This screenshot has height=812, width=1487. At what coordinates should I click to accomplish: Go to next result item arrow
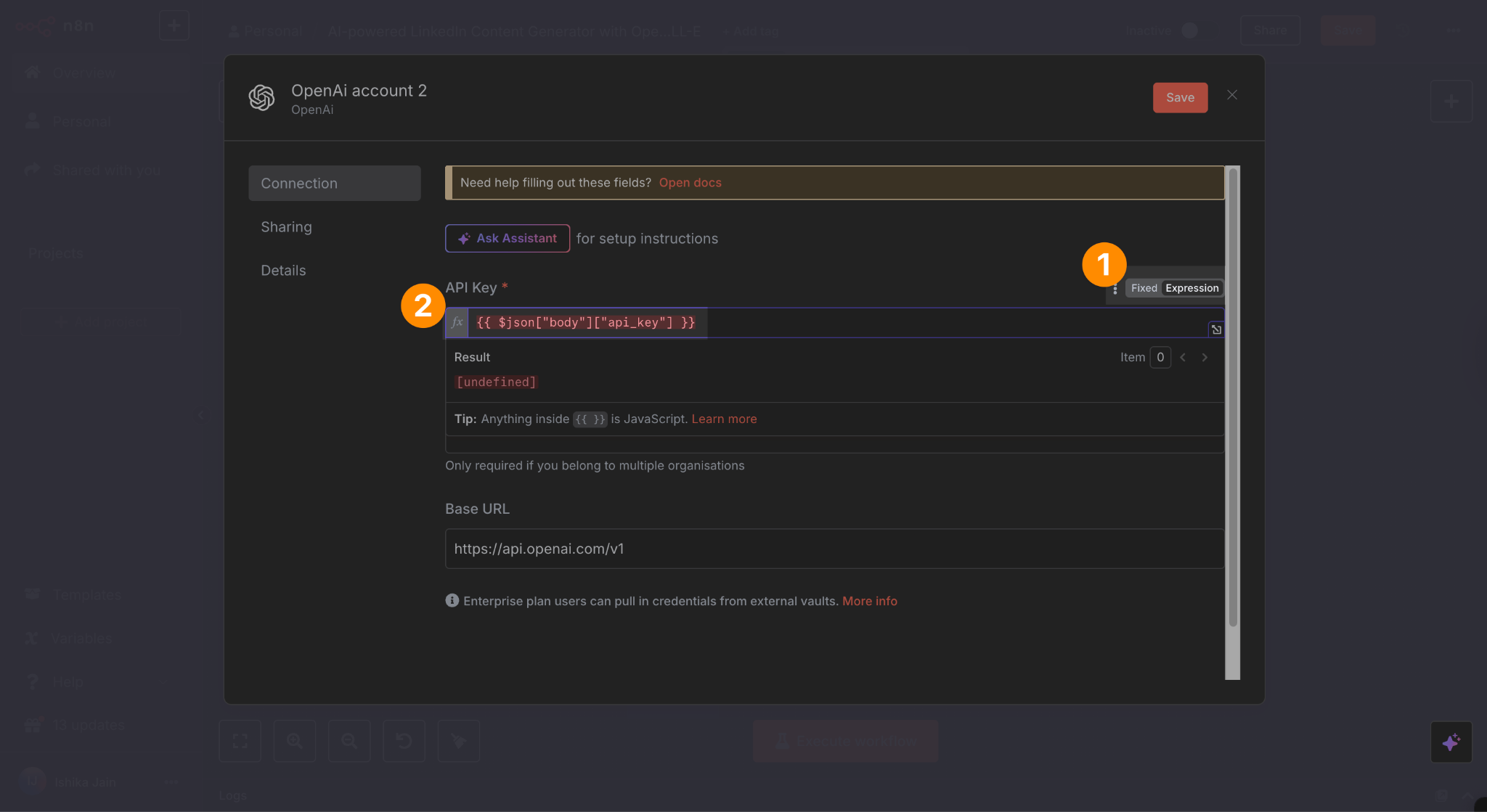pyautogui.click(x=1205, y=357)
